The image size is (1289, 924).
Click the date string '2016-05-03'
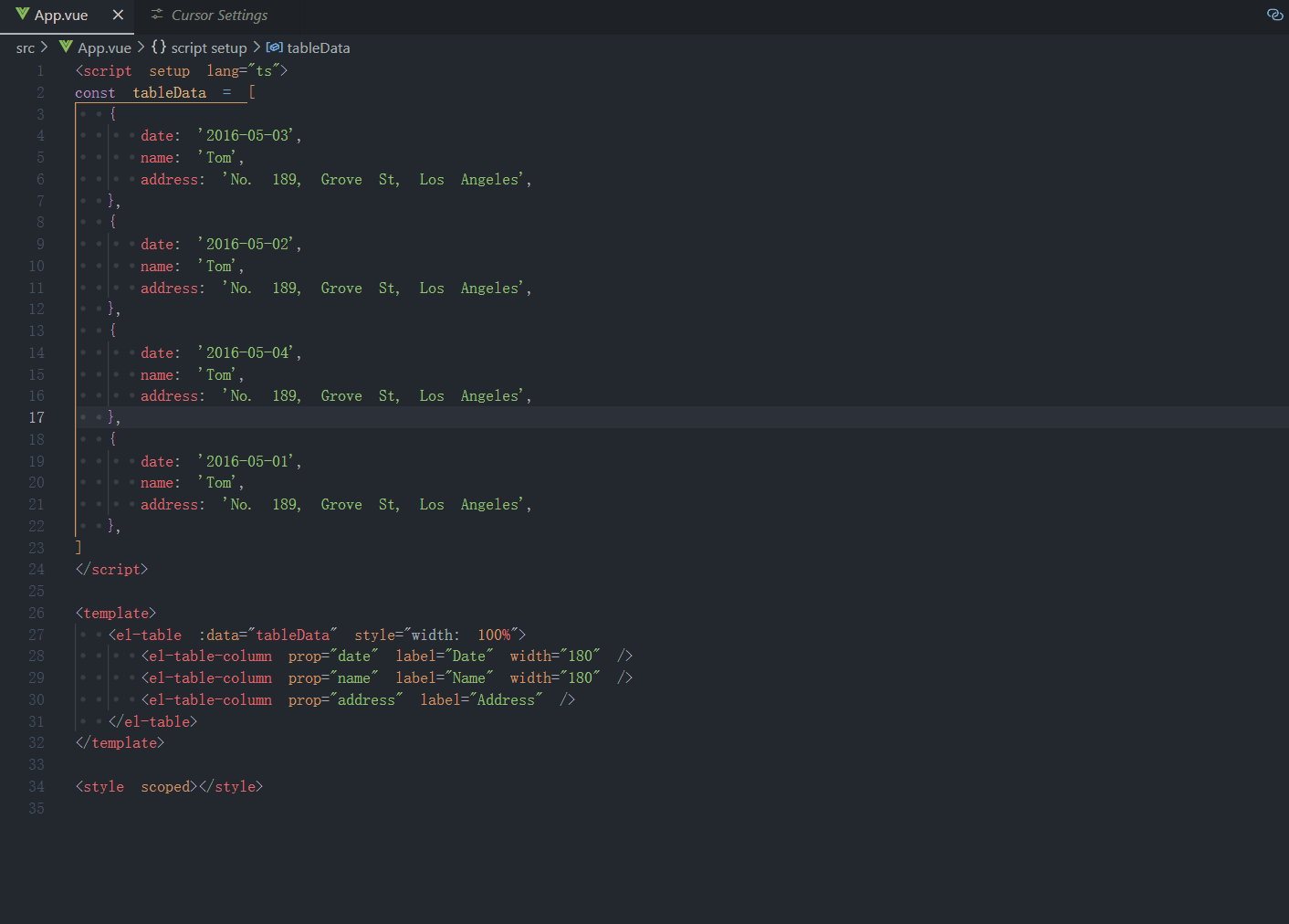pos(248,135)
